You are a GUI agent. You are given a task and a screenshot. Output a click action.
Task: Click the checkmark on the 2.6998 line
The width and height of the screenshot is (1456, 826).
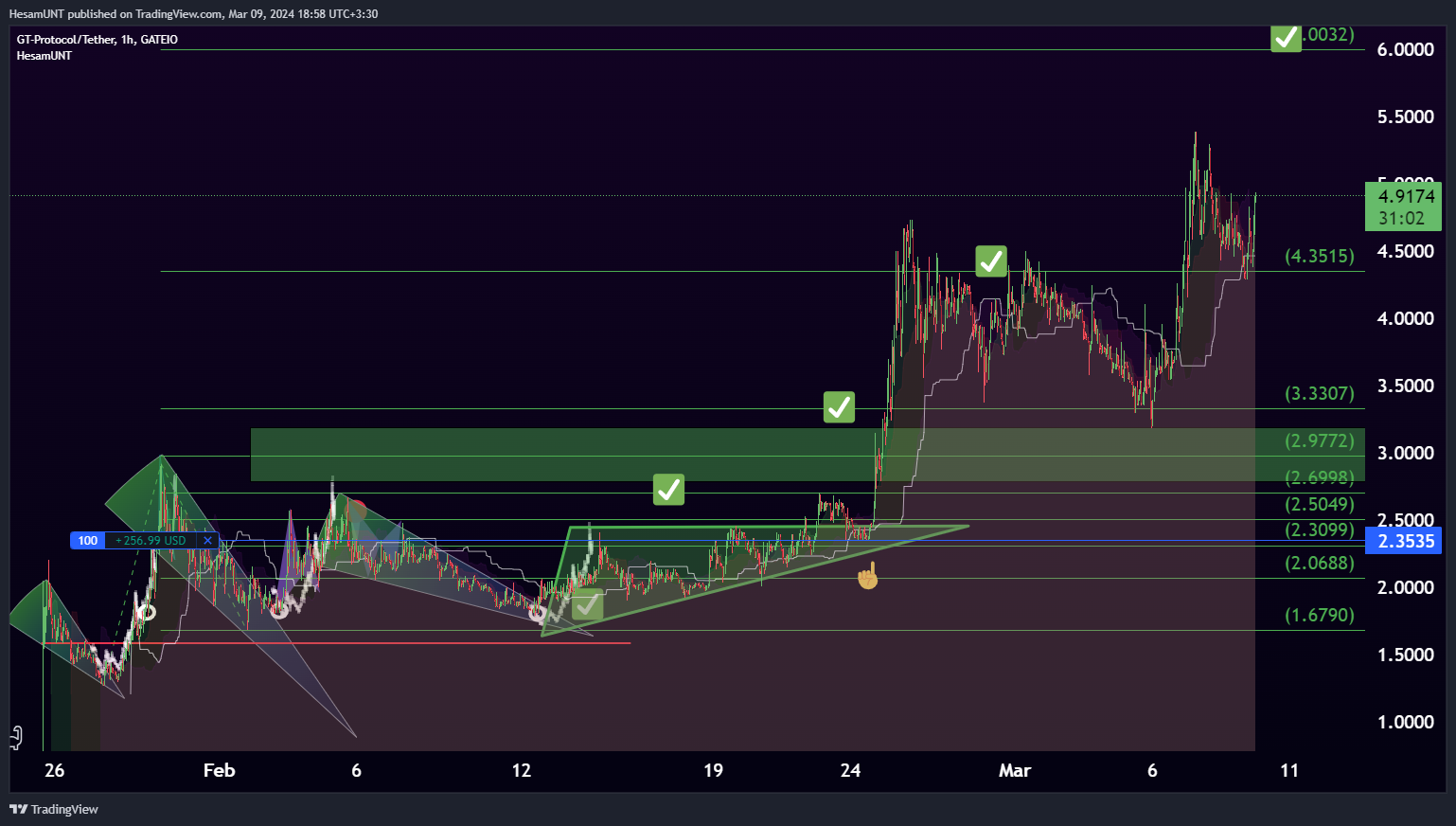coord(668,490)
